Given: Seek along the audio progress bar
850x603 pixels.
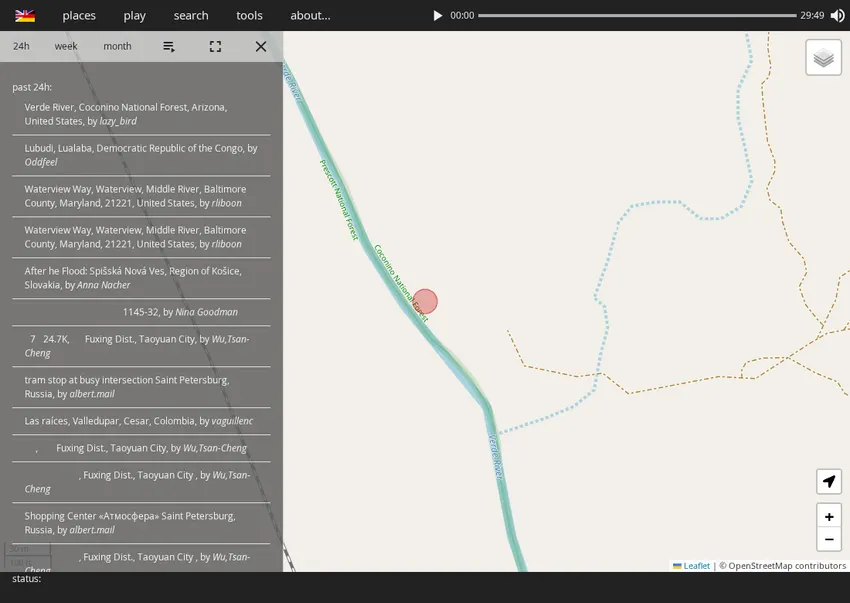Looking at the screenshot, I should click(x=637, y=16).
